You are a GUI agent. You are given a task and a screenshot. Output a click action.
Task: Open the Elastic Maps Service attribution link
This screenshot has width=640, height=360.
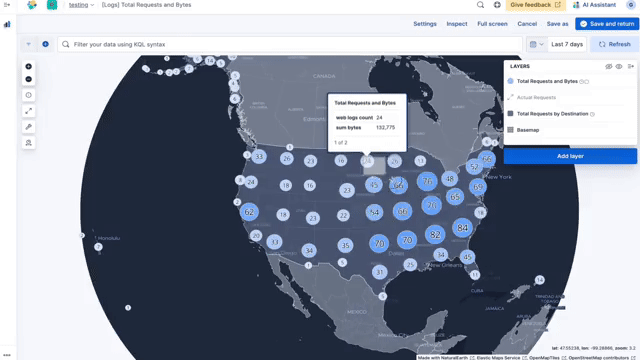point(498,358)
